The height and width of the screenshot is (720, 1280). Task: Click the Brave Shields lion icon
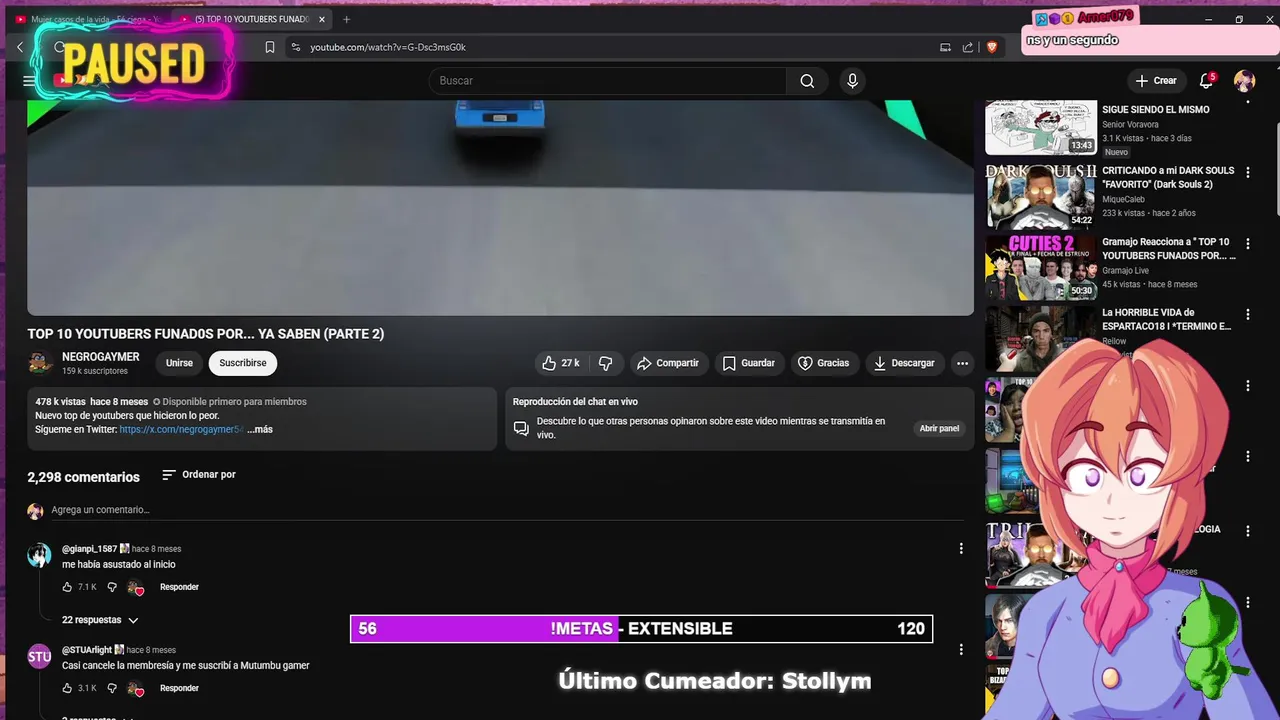coord(992,47)
